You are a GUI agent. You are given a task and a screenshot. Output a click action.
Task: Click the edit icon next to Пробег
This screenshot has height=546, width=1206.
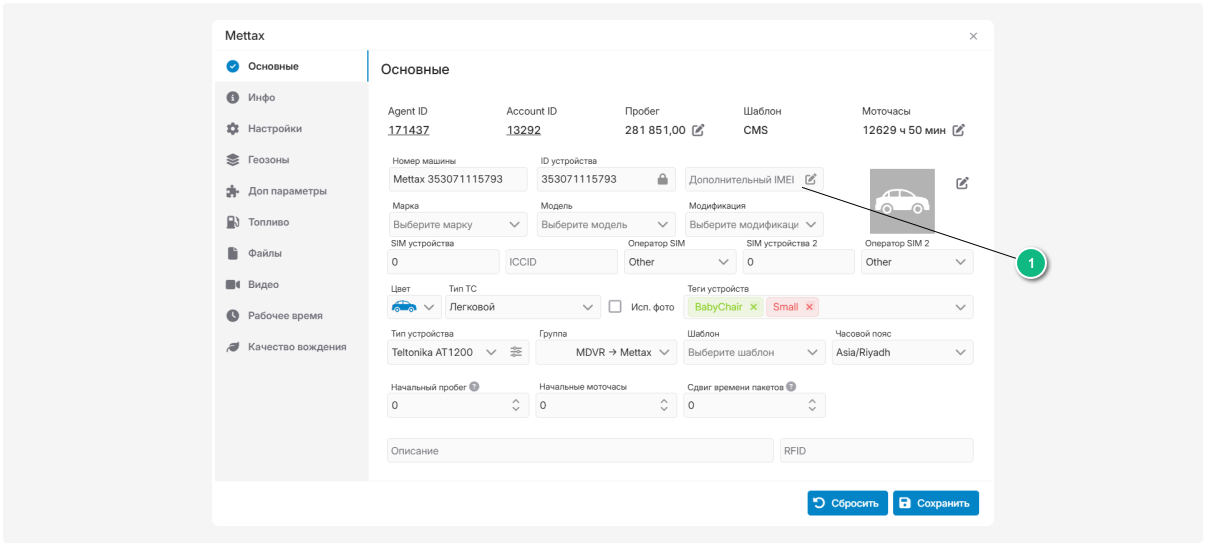(698, 130)
